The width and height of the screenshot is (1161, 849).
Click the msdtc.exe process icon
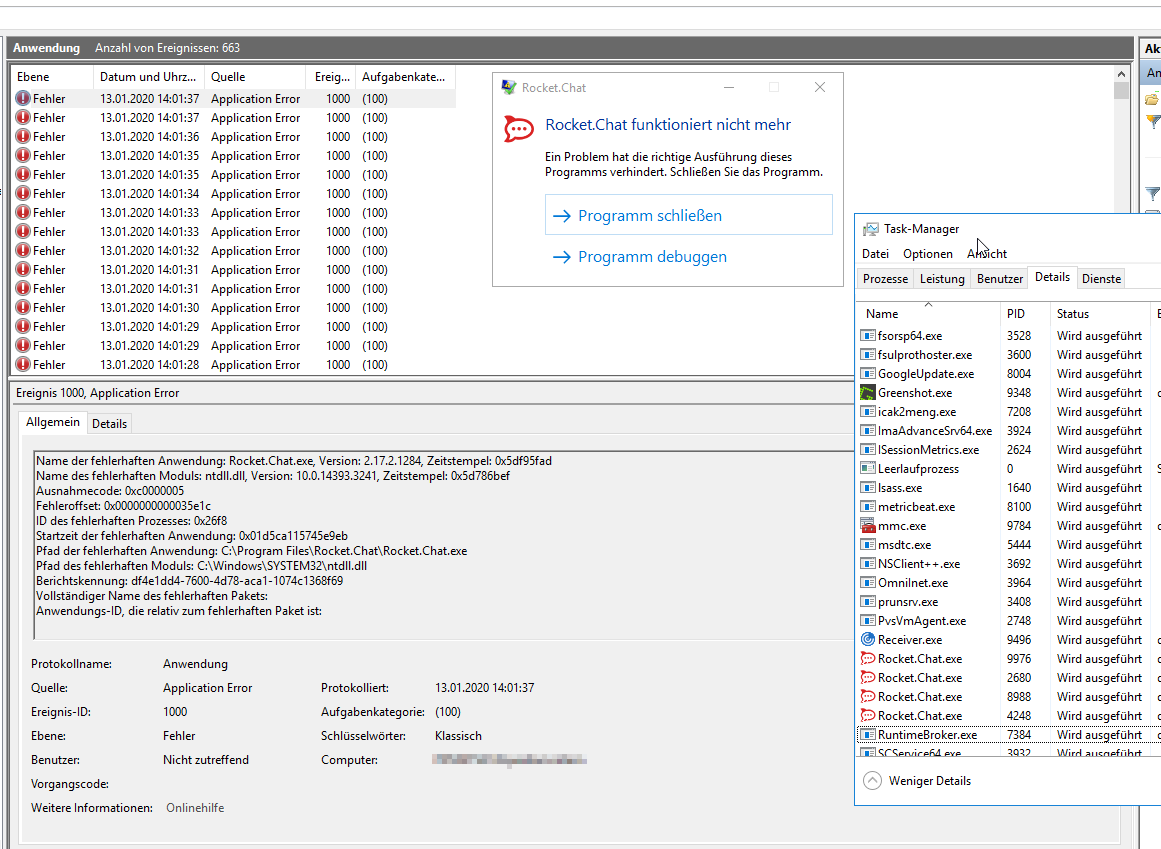(868, 545)
